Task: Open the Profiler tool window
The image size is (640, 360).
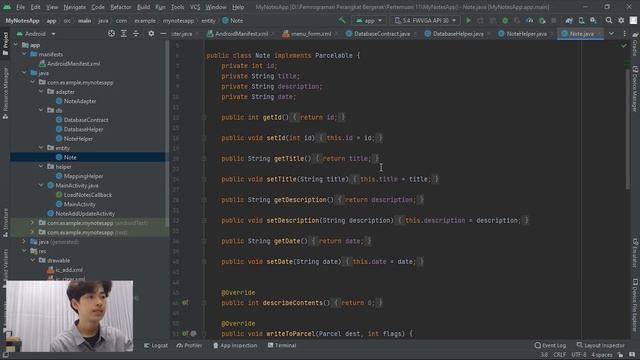Action: pyautogui.click(x=189, y=345)
